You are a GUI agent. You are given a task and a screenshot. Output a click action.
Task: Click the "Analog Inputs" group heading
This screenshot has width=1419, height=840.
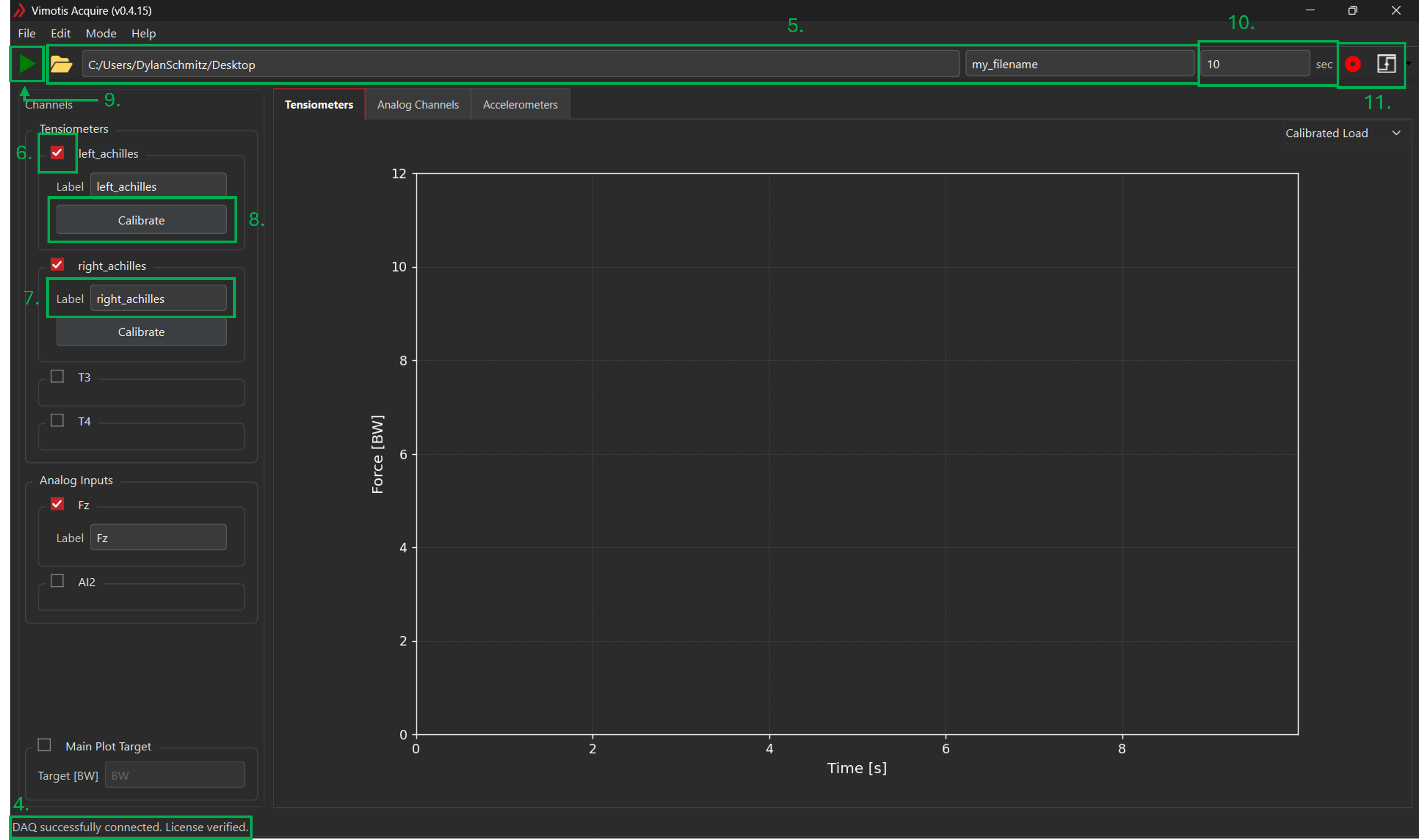76,480
